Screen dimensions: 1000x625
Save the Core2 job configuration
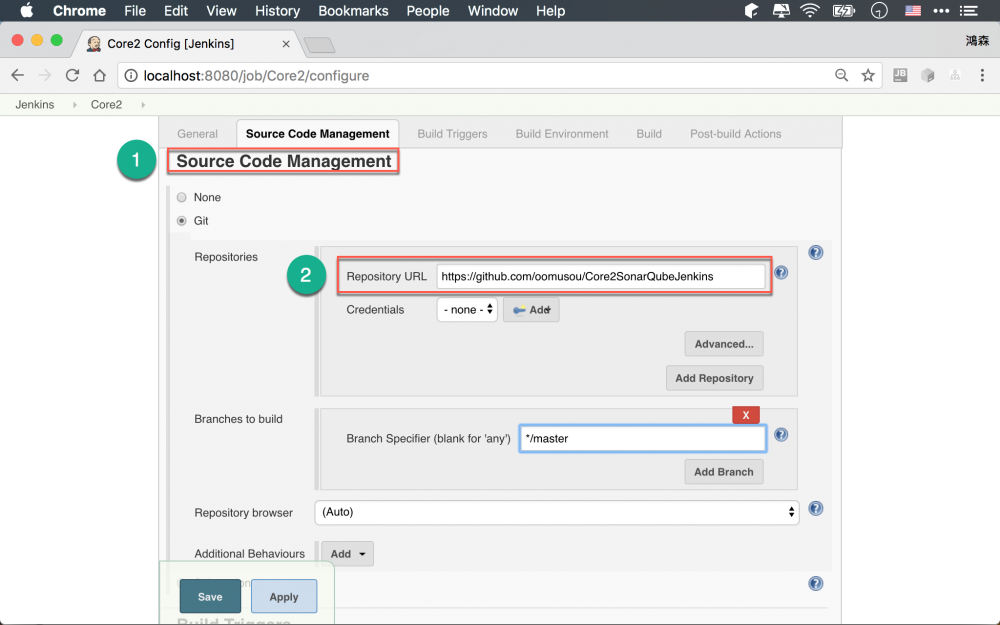click(x=209, y=596)
